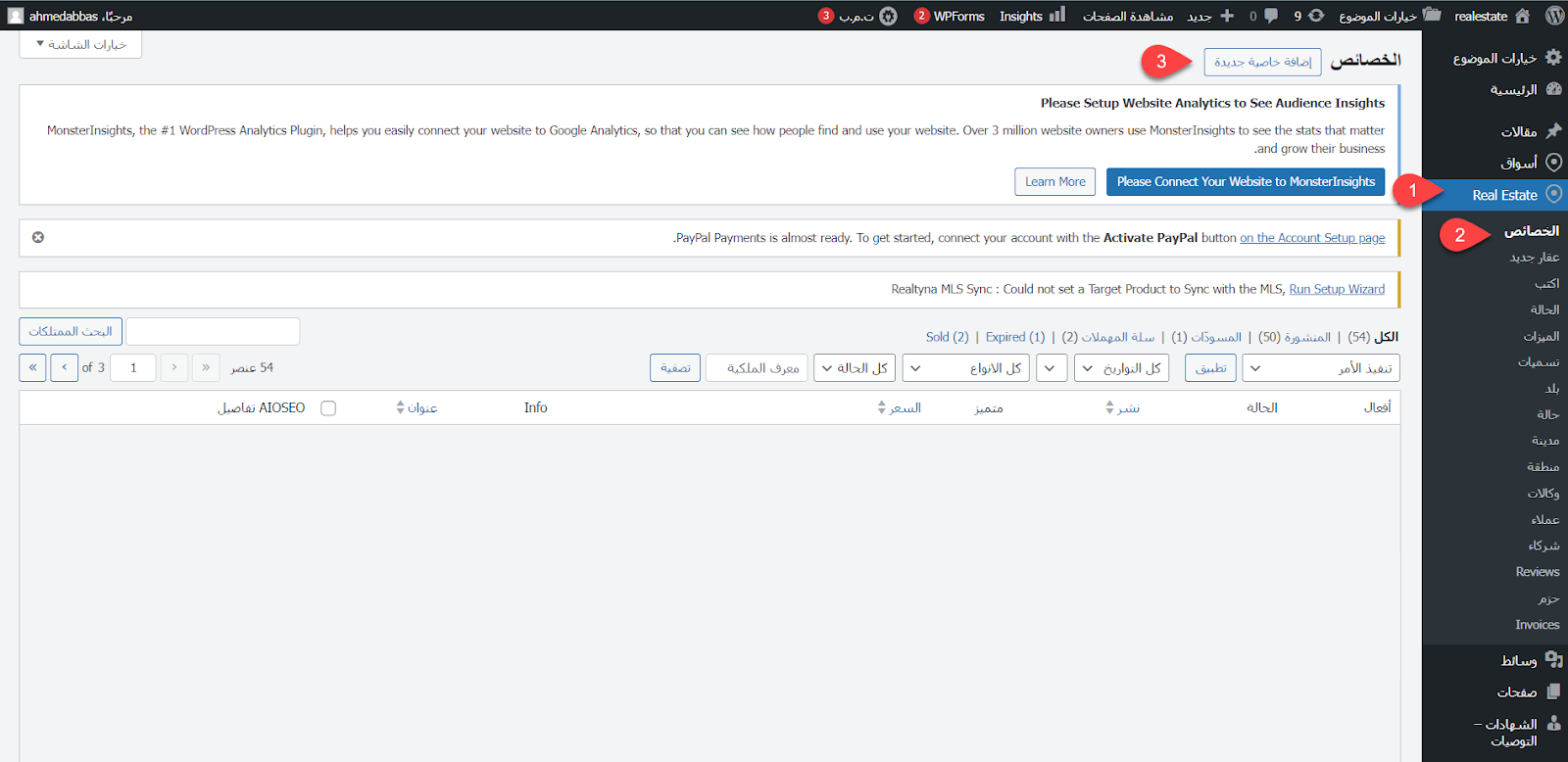The height and width of the screenshot is (762, 1568).
Task: Click the properties search input field
Action: click(x=213, y=332)
